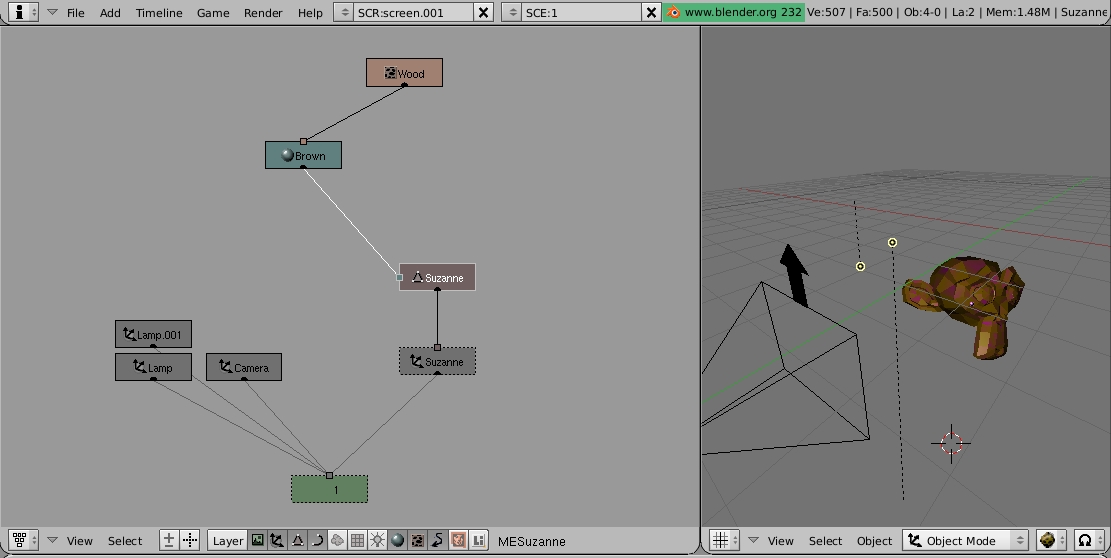Open the 3D view Select menu

point(825,541)
